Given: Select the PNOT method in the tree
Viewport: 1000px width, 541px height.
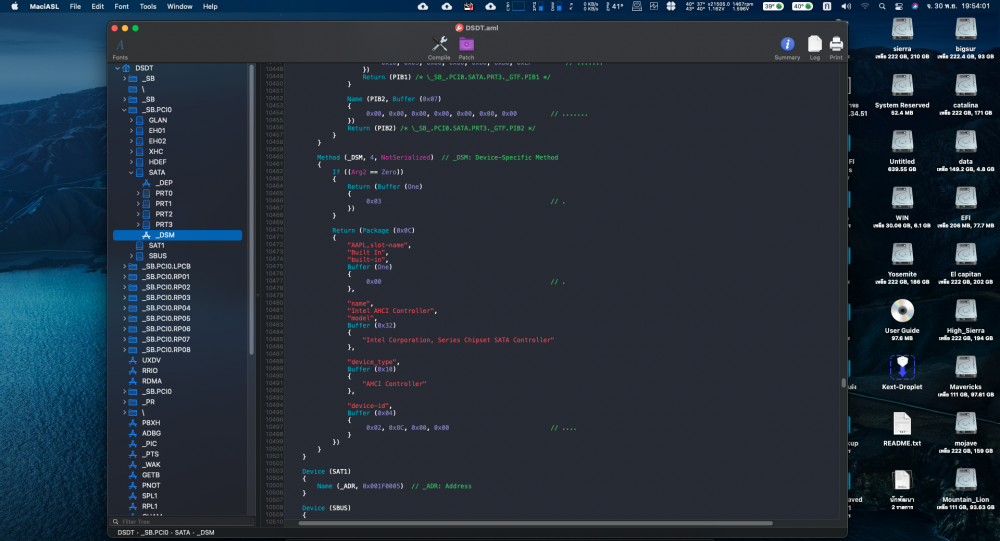Looking at the screenshot, I should (151, 485).
